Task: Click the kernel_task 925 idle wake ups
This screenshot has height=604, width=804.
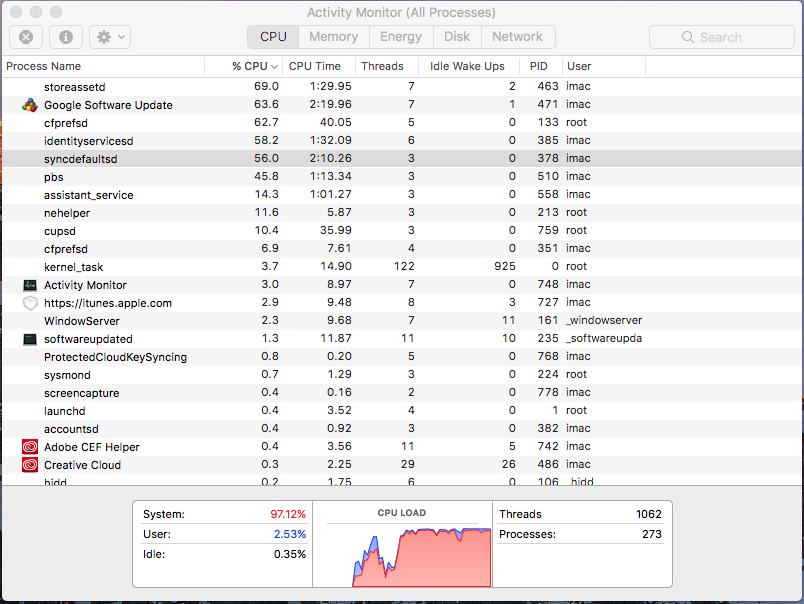Action: 505,266
